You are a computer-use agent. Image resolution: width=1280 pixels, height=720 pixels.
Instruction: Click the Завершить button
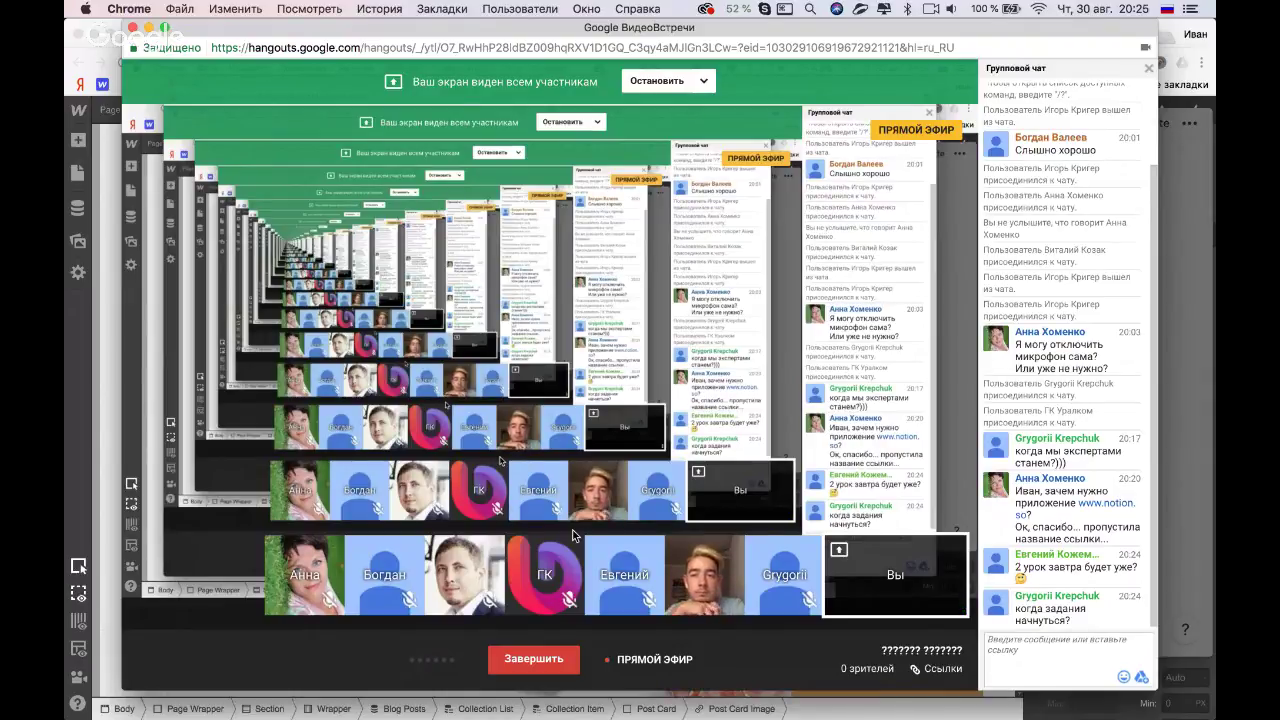pyautogui.click(x=534, y=659)
